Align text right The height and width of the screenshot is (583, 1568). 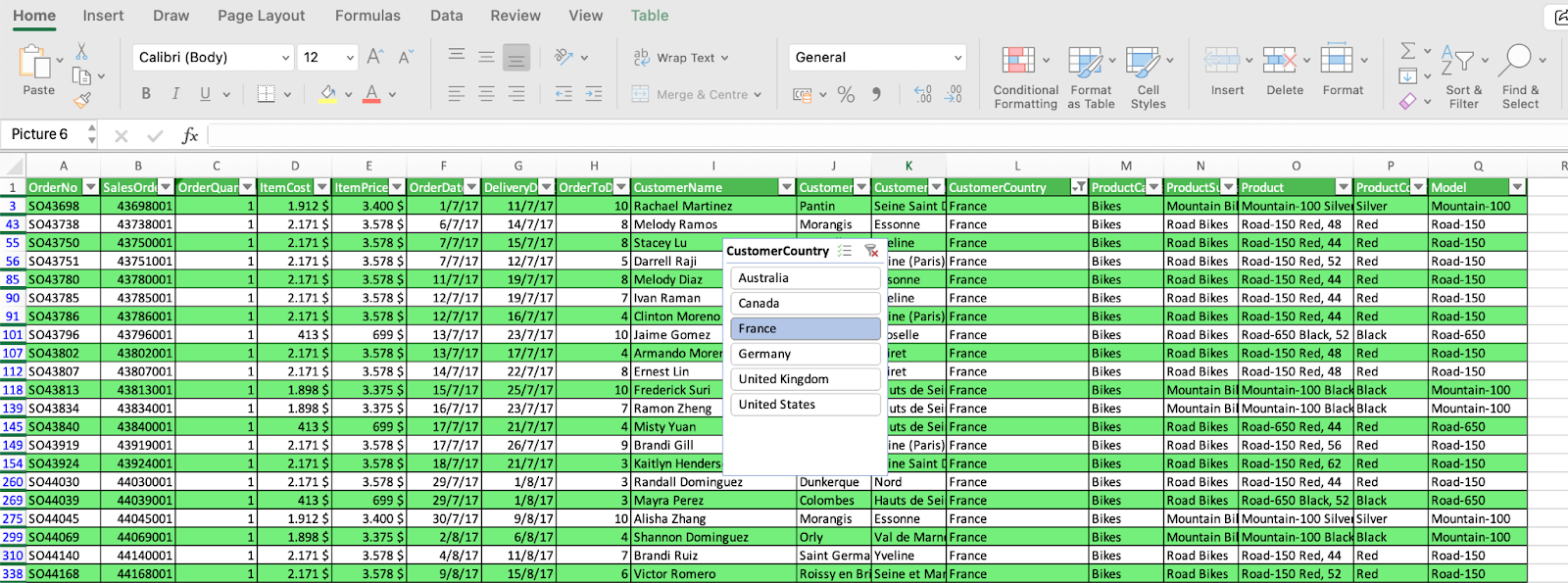point(516,94)
